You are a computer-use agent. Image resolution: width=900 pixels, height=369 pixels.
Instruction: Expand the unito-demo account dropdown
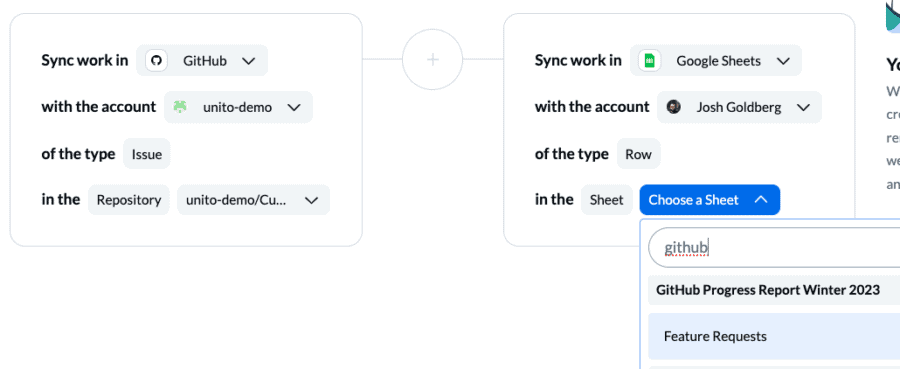point(238,107)
